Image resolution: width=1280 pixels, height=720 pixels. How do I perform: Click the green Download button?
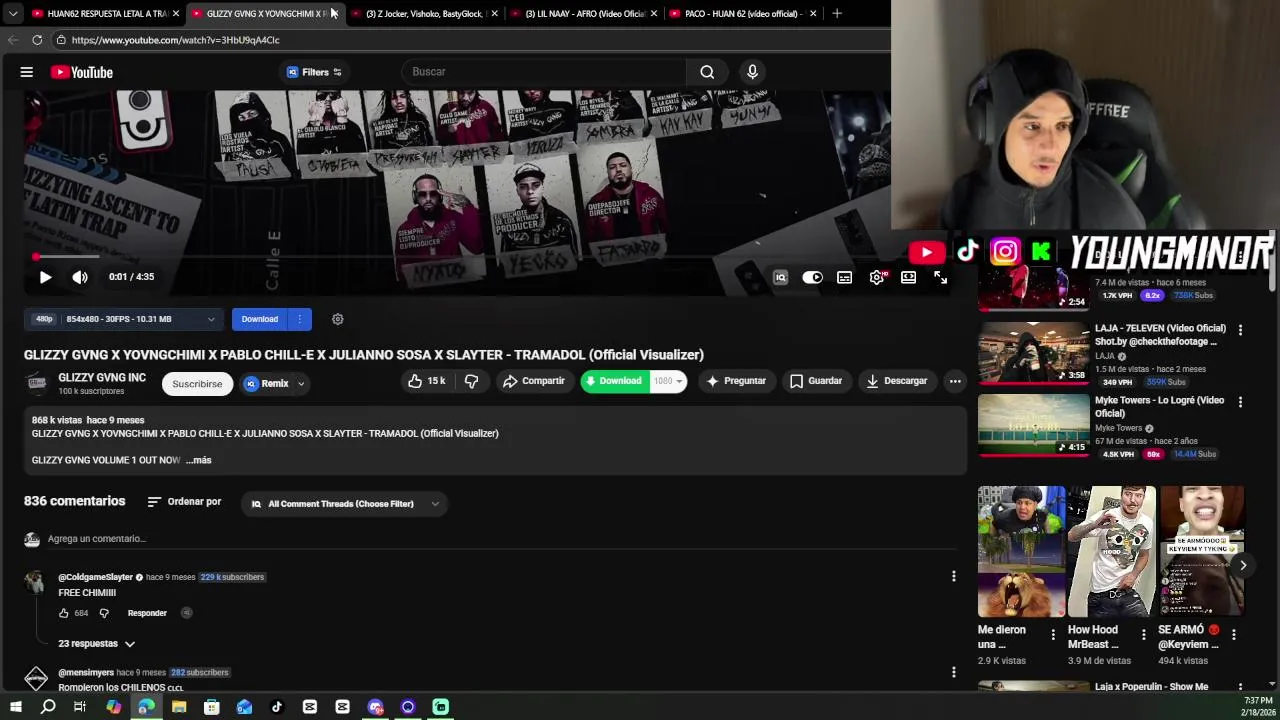(x=614, y=381)
